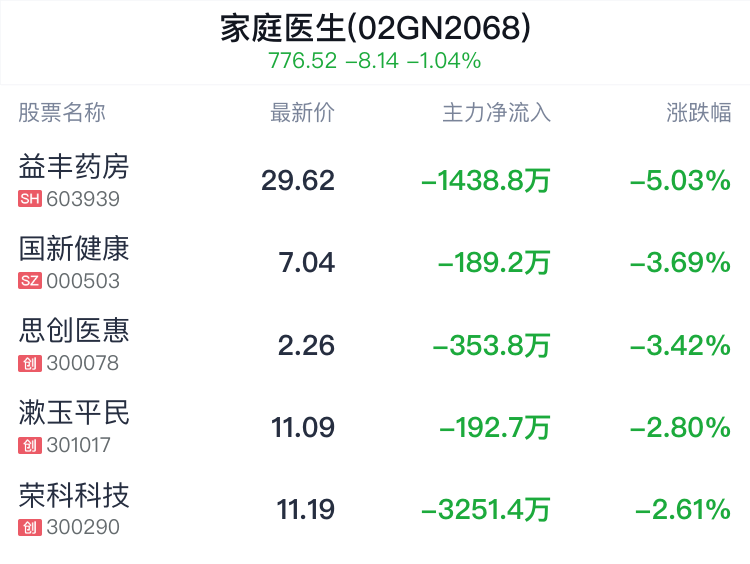Open the 益丰药房 stock row

coord(375,180)
